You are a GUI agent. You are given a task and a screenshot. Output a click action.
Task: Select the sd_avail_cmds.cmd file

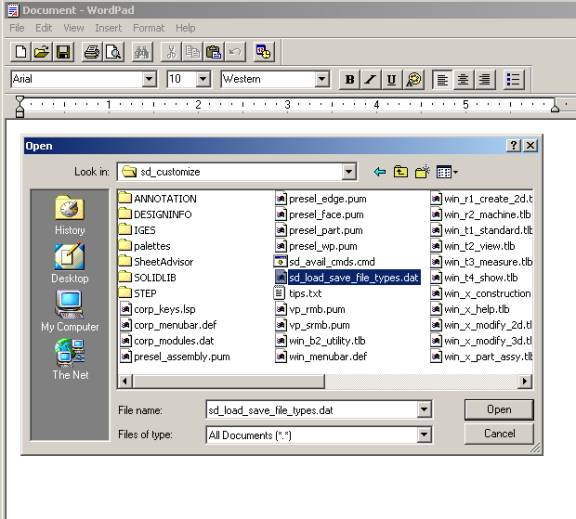point(325,262)
